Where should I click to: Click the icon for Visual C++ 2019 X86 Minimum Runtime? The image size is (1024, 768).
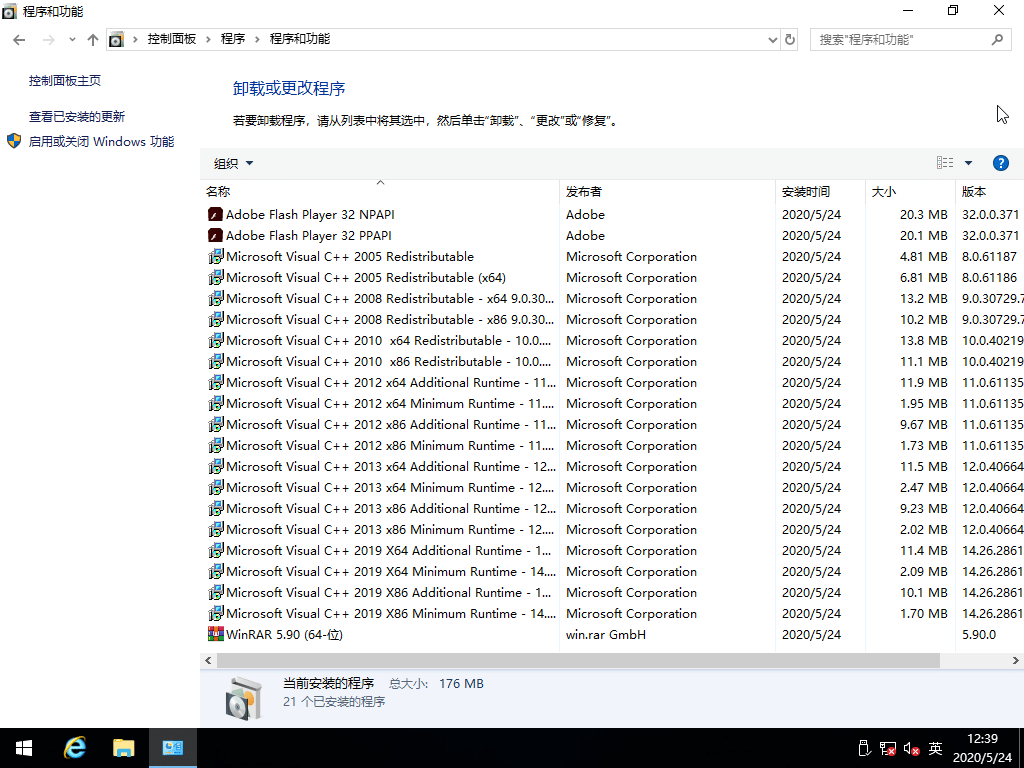click(216, 613)
